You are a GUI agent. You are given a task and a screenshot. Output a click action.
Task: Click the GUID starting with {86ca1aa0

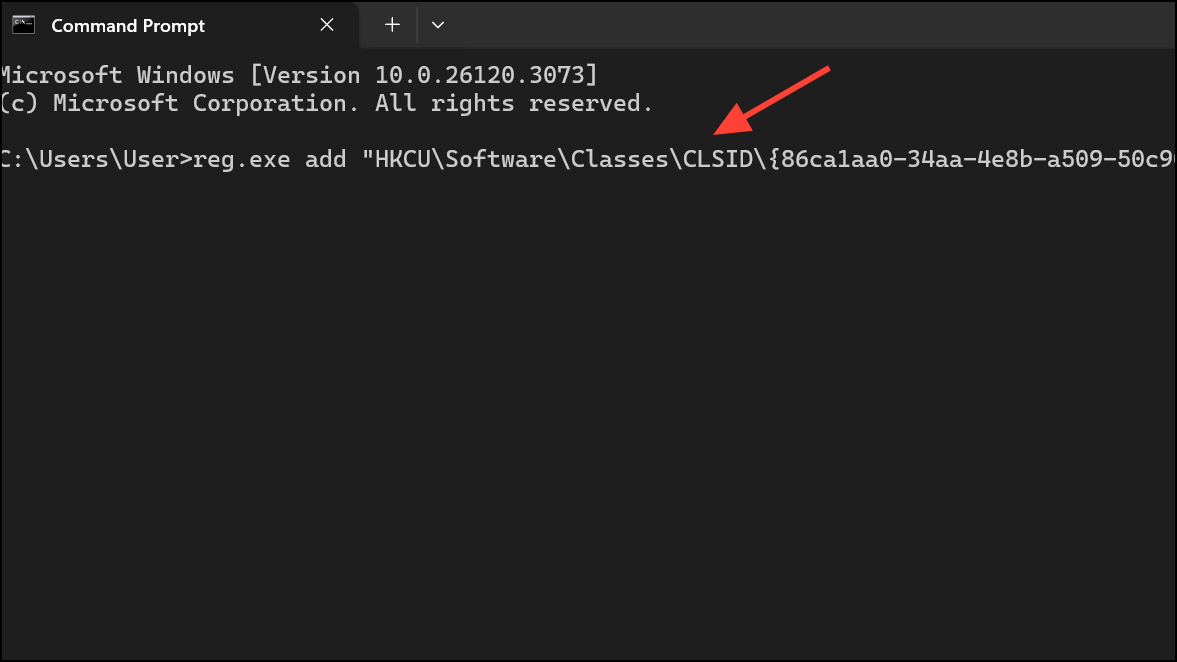pyautogui.click(x=972, y=159)
